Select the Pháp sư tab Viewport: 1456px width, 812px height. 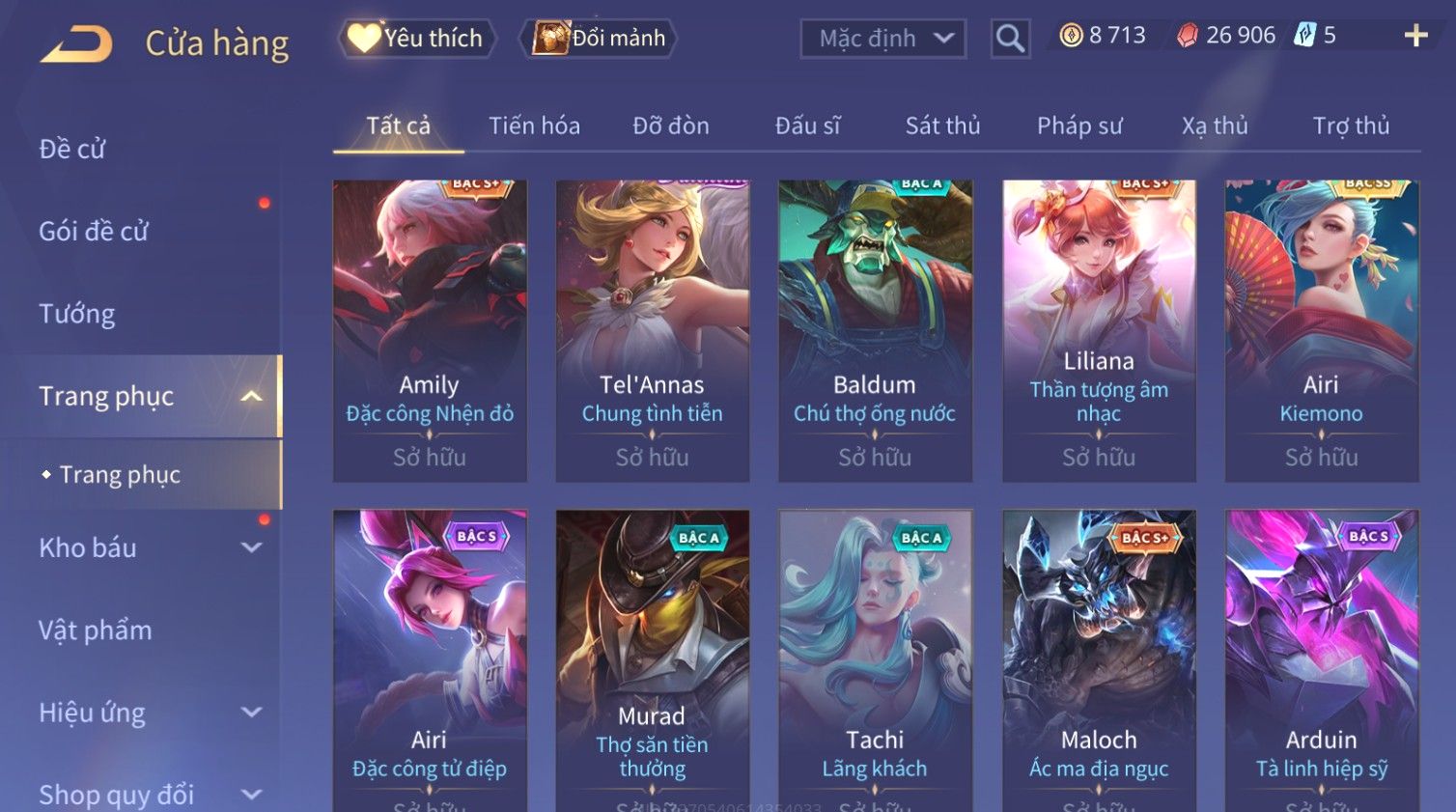pyautogui.click(x=1079, y=126)
